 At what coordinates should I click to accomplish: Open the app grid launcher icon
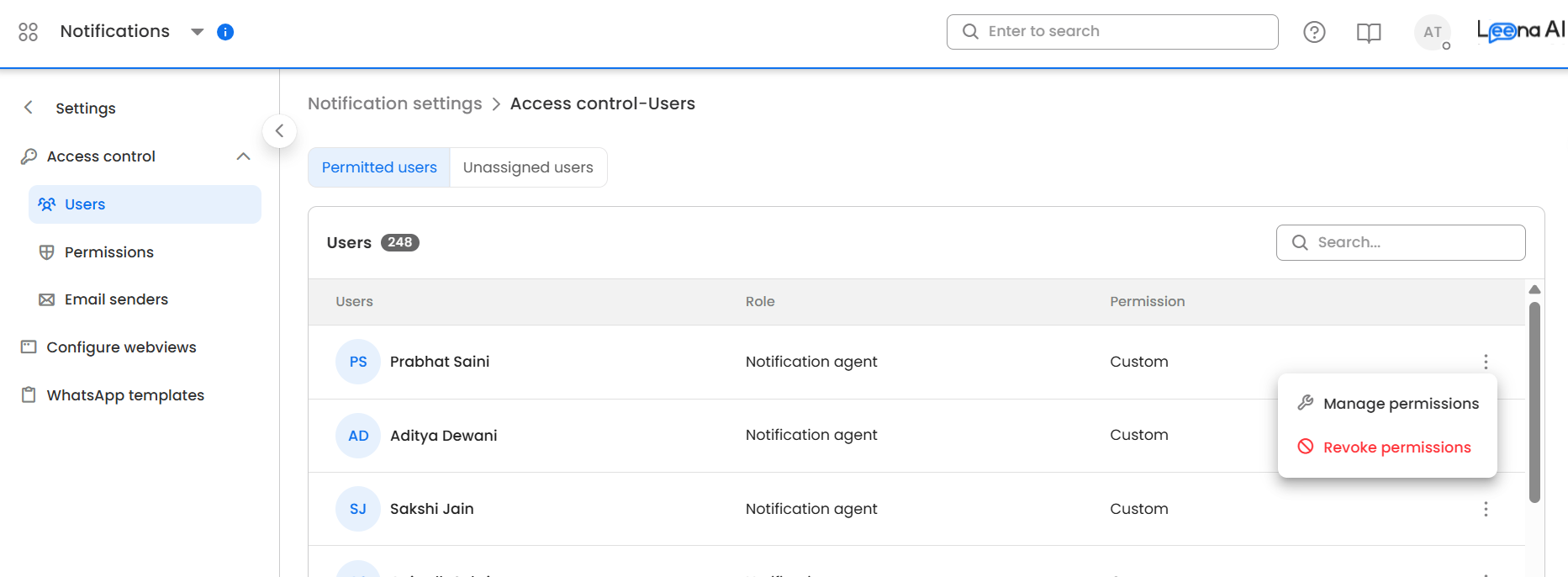coord(28,32)
